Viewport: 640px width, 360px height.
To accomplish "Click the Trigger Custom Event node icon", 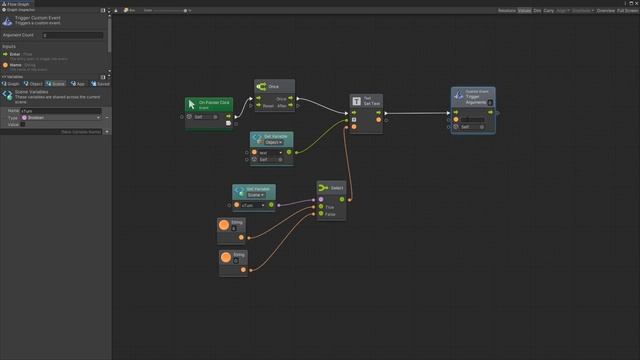I will point(458,96).
